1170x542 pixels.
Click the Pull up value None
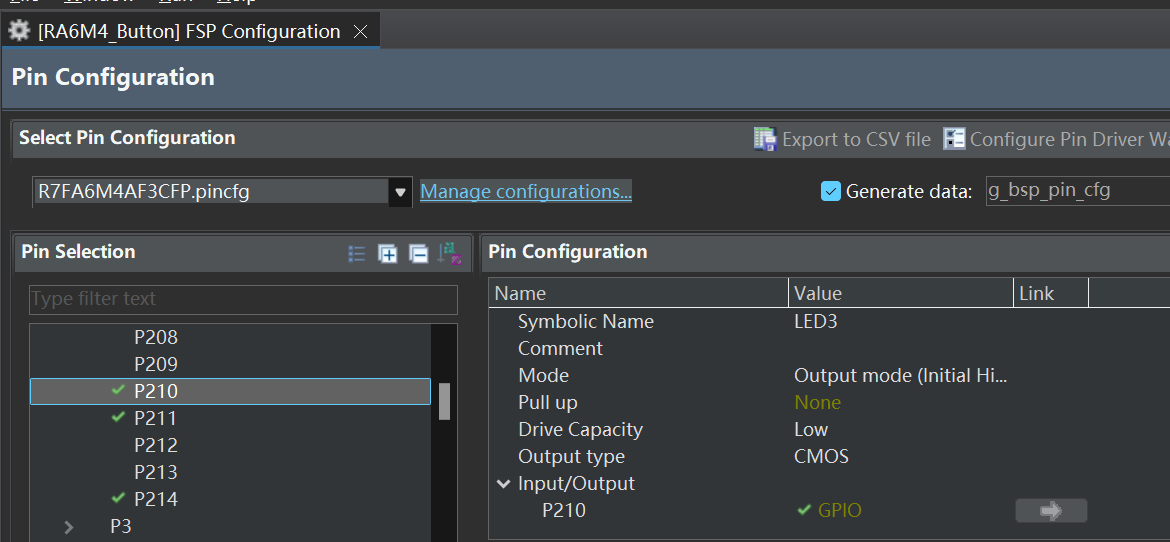coord(818,402)
